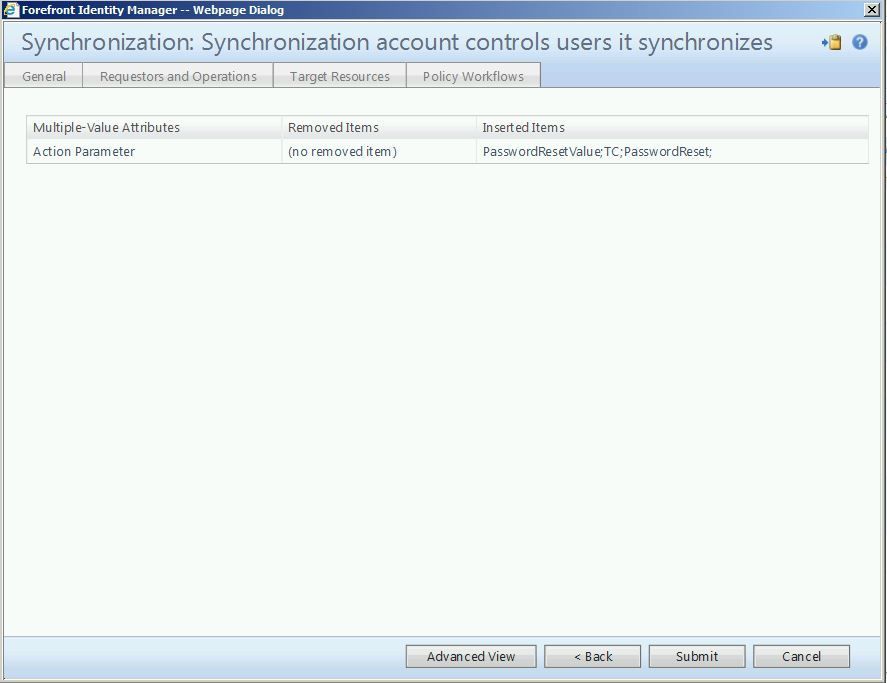Click the PasswordResetValue;TC;PasswordReset; cell
The width and height of the screenshot is (887, 683).
672,152
